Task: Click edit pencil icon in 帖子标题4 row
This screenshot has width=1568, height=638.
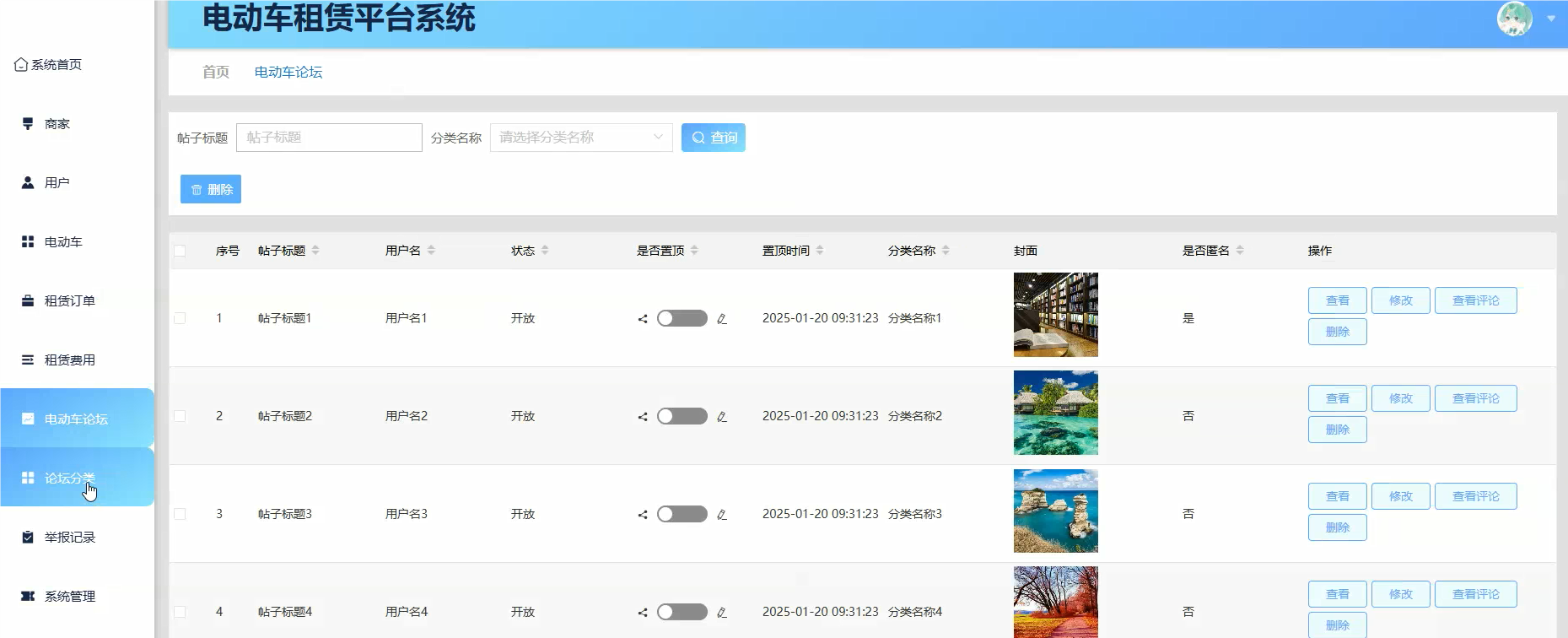Action: (722, 613)
